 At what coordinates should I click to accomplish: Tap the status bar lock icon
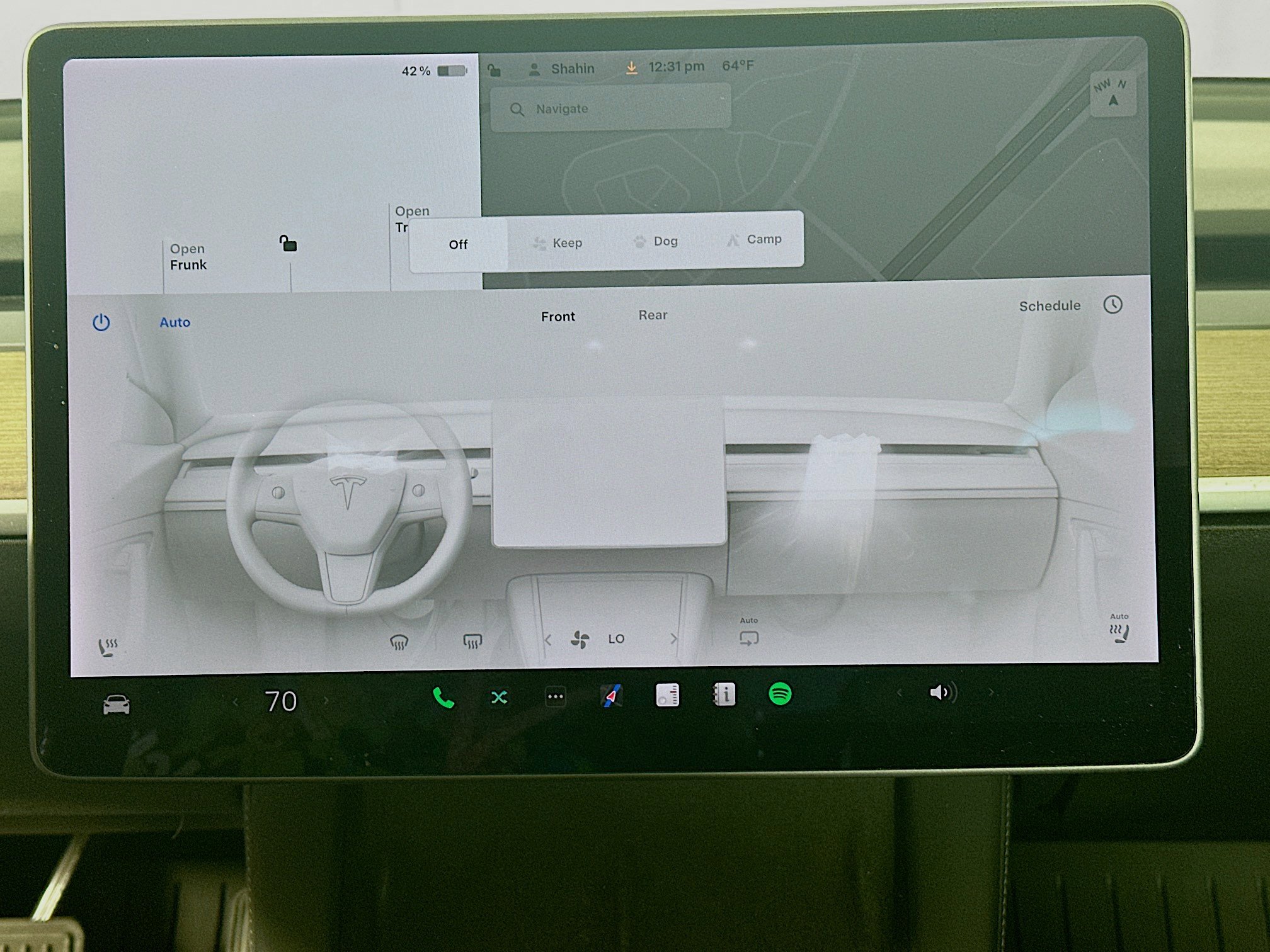tap(495, 70)
